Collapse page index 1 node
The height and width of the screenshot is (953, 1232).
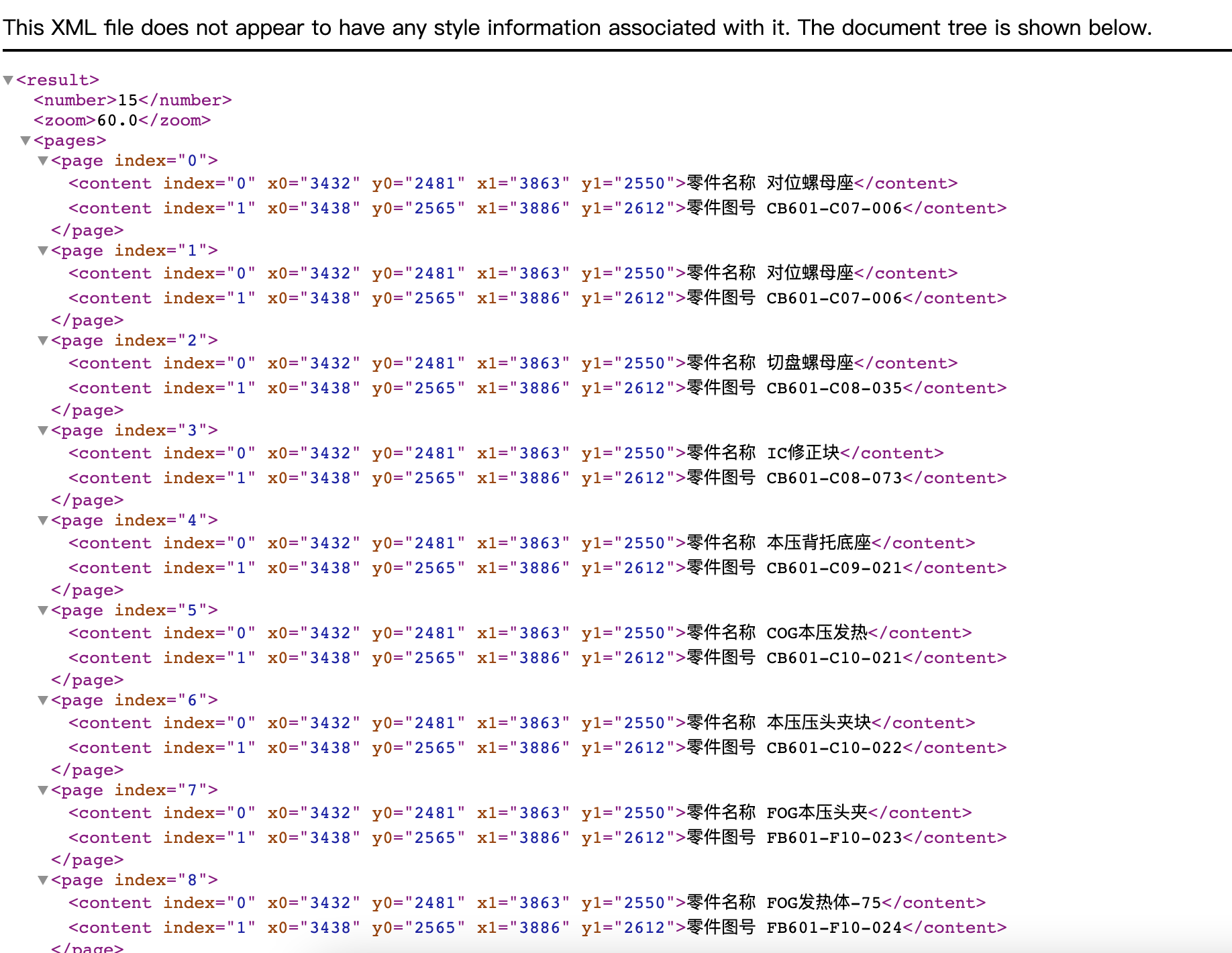pos(43,251)
